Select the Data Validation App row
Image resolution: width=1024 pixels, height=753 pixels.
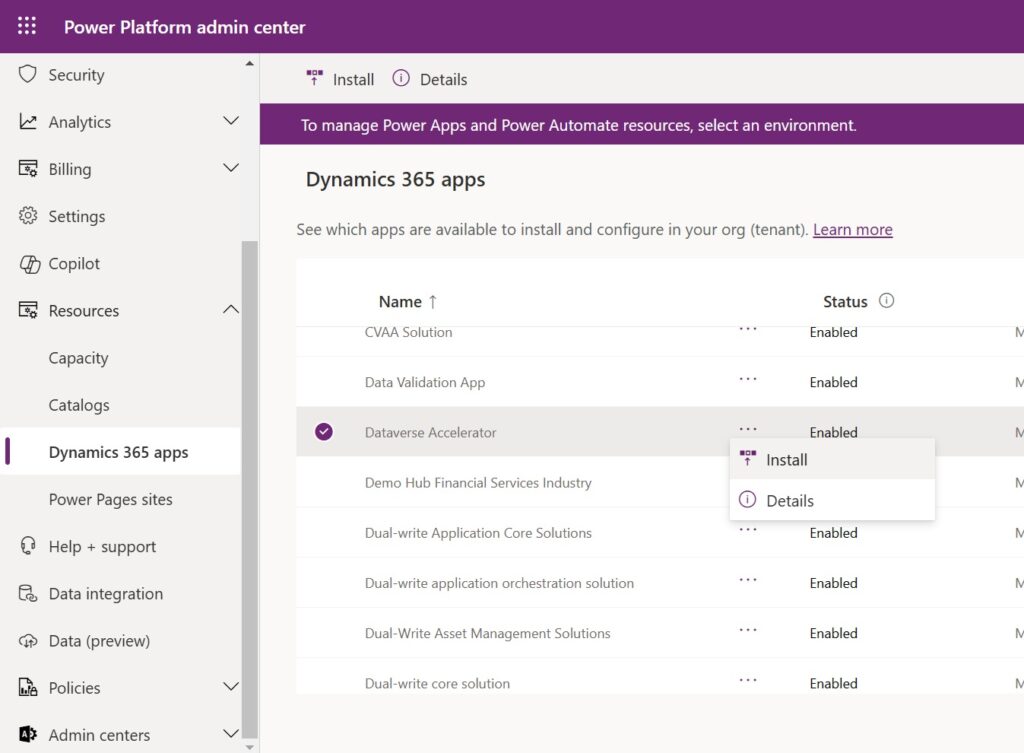(660, 381)
